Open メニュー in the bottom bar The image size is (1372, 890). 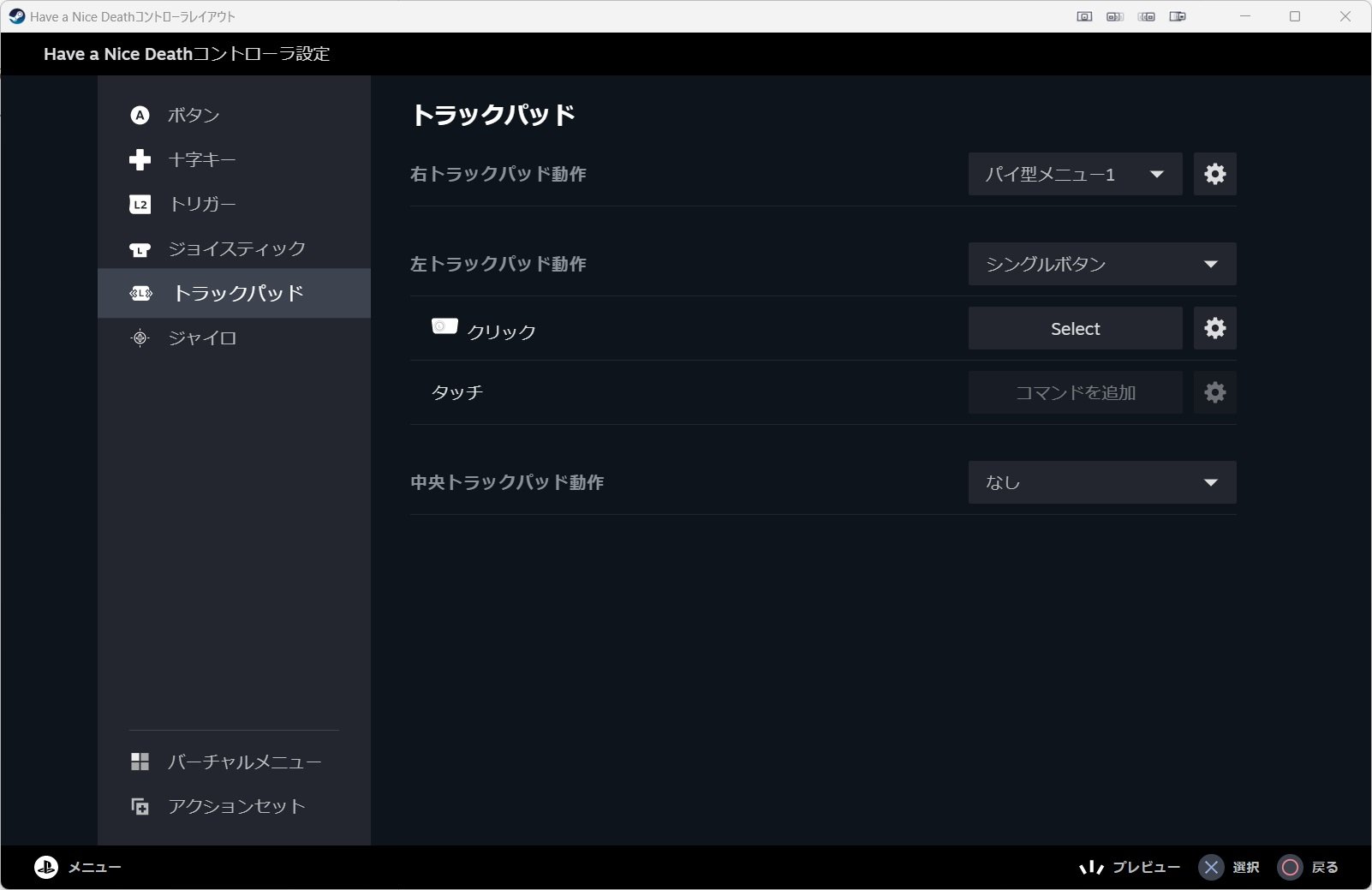coord(94,868)
